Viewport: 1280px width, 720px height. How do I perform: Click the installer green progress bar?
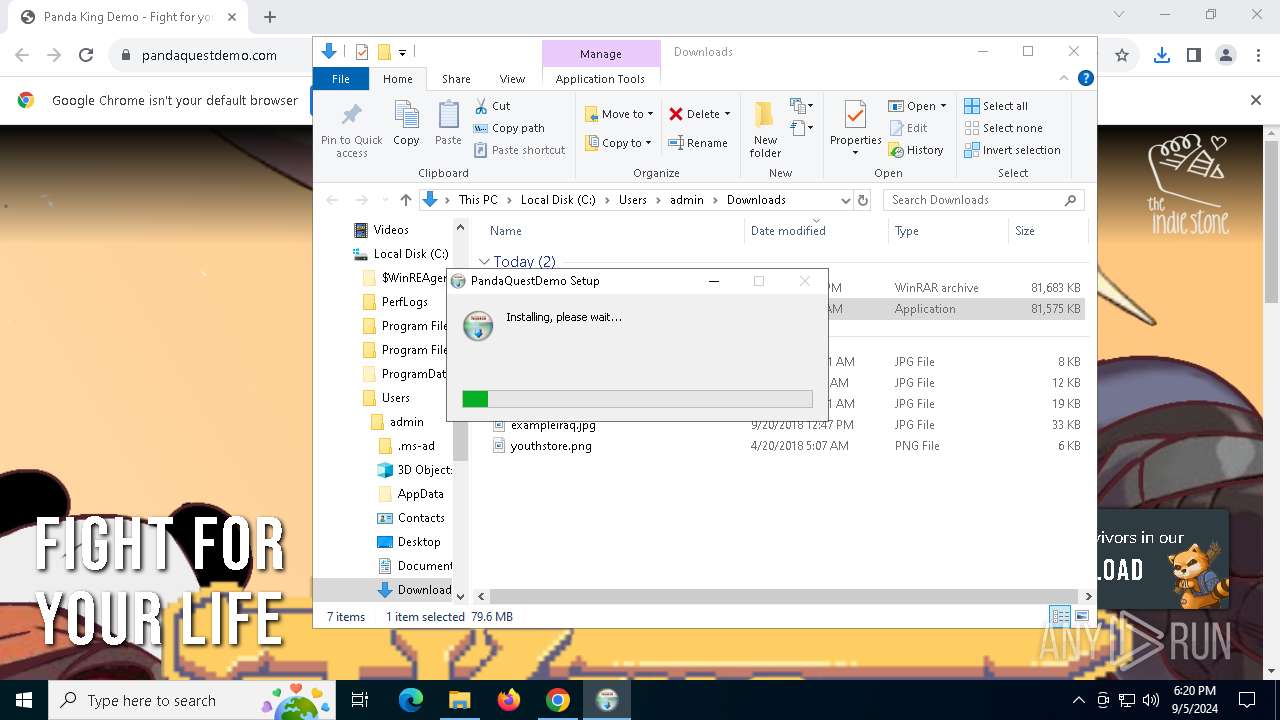[x=475, y=399]
